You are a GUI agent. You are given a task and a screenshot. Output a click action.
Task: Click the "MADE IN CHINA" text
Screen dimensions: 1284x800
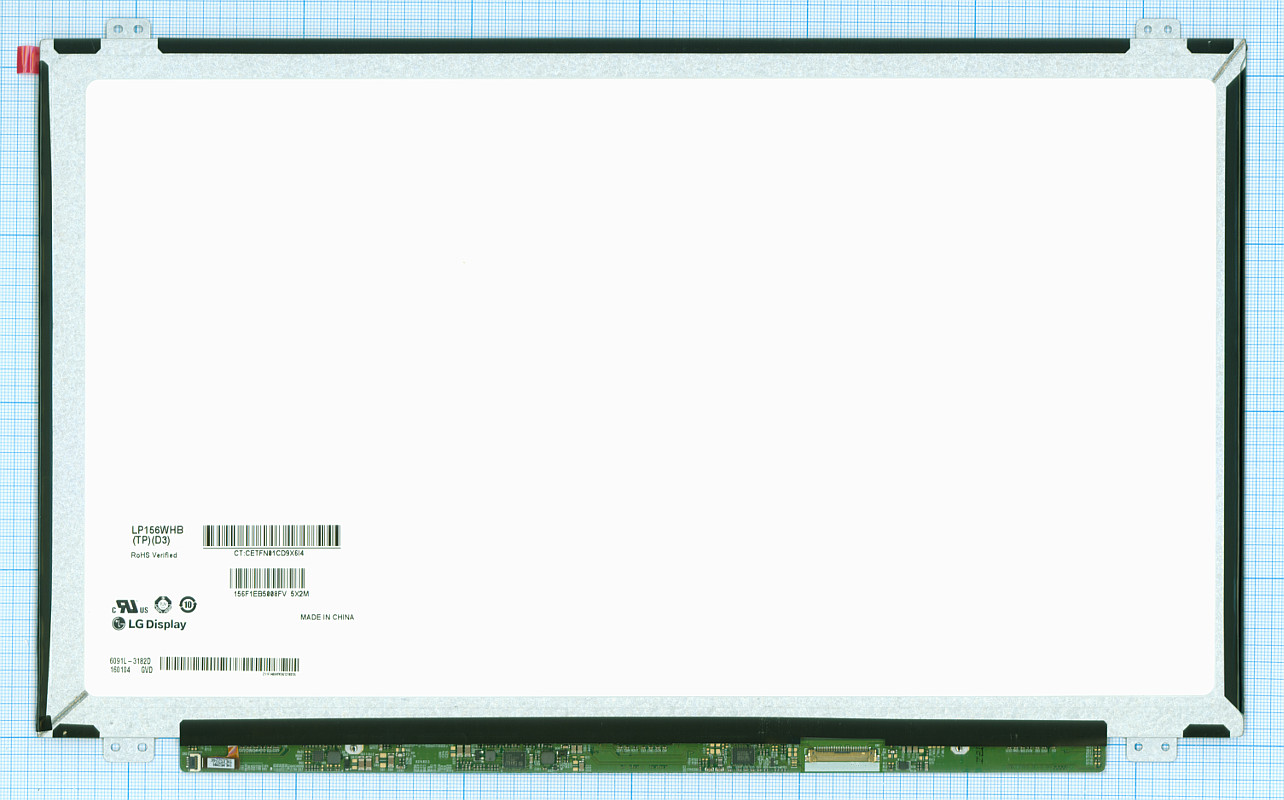click(x=327, y=617)
